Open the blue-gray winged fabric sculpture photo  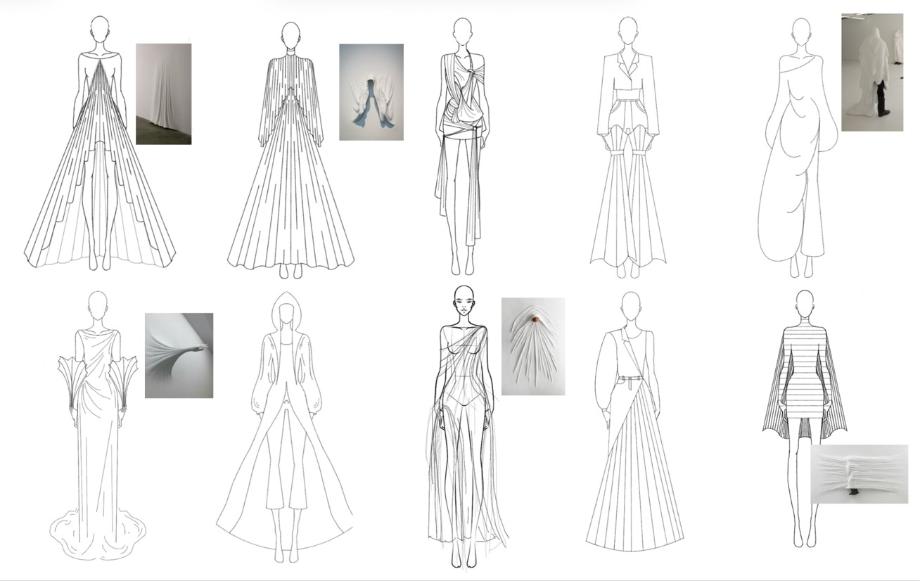pos(371,92)
